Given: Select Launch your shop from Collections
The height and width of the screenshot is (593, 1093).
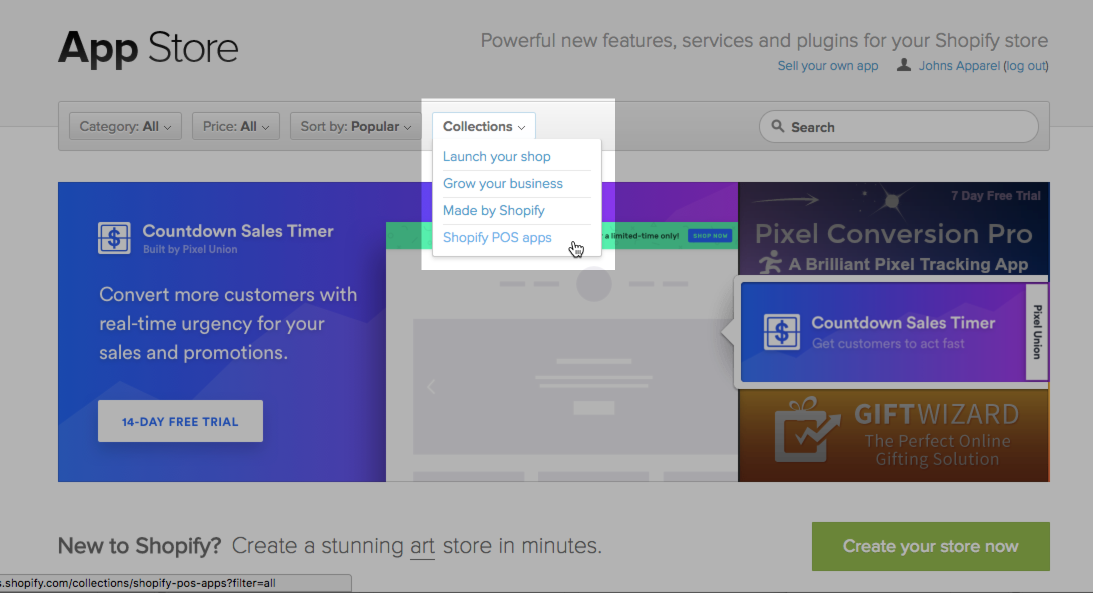Looking at the screenshot, I should coord(496,156).
